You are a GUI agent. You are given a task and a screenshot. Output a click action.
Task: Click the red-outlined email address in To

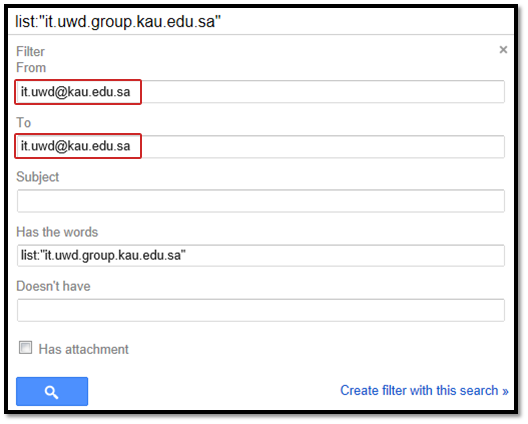click(75, 146)
